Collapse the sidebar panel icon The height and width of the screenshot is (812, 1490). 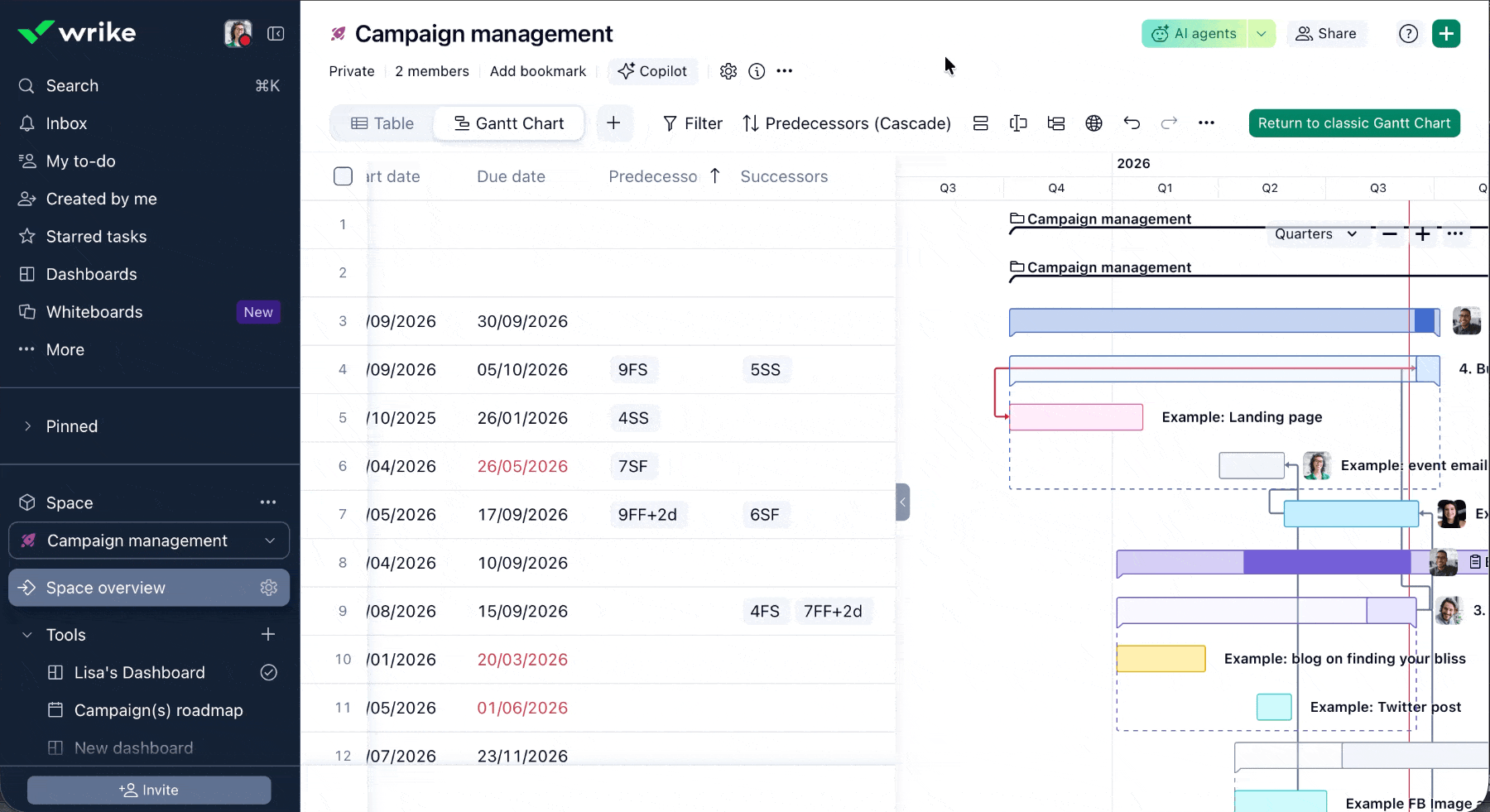click(276, 34)
